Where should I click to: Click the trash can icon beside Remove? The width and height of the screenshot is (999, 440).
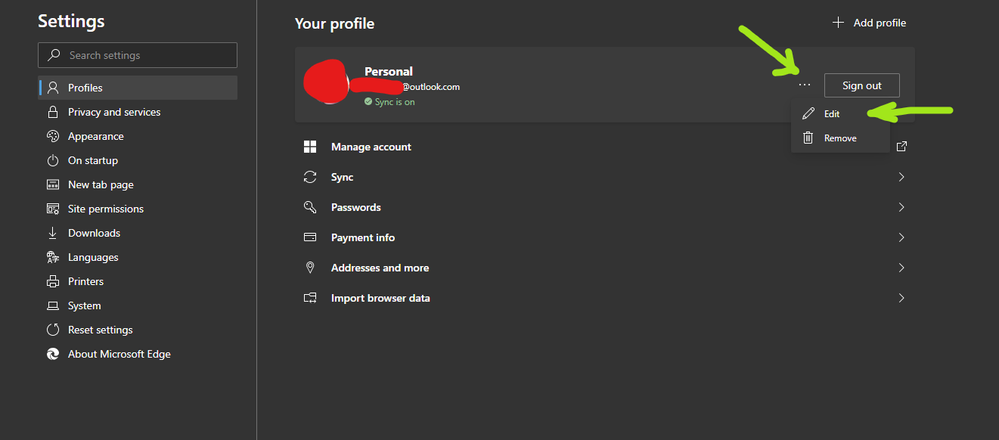click(808, 138)
